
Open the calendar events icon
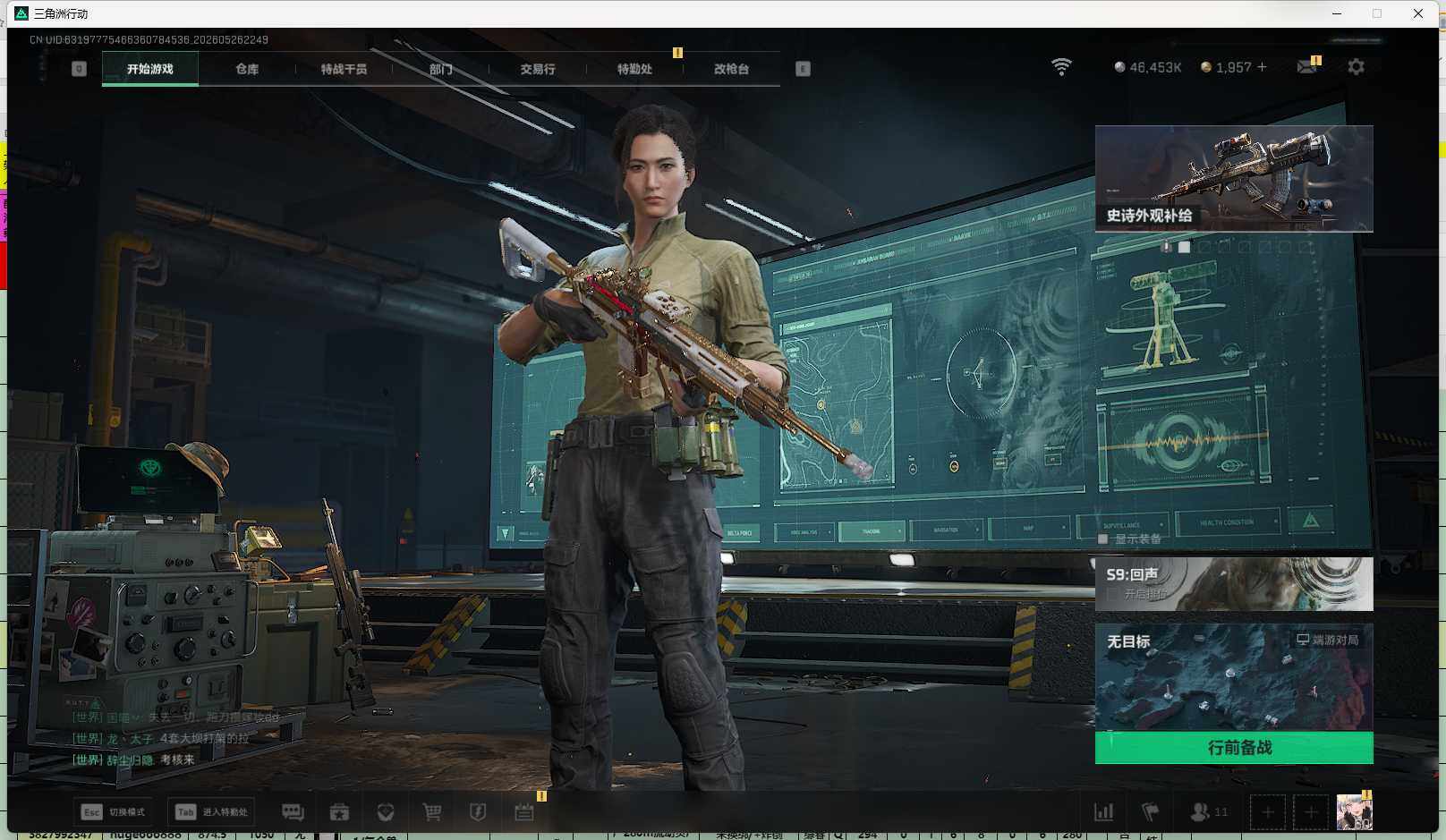tap(524, 812)
